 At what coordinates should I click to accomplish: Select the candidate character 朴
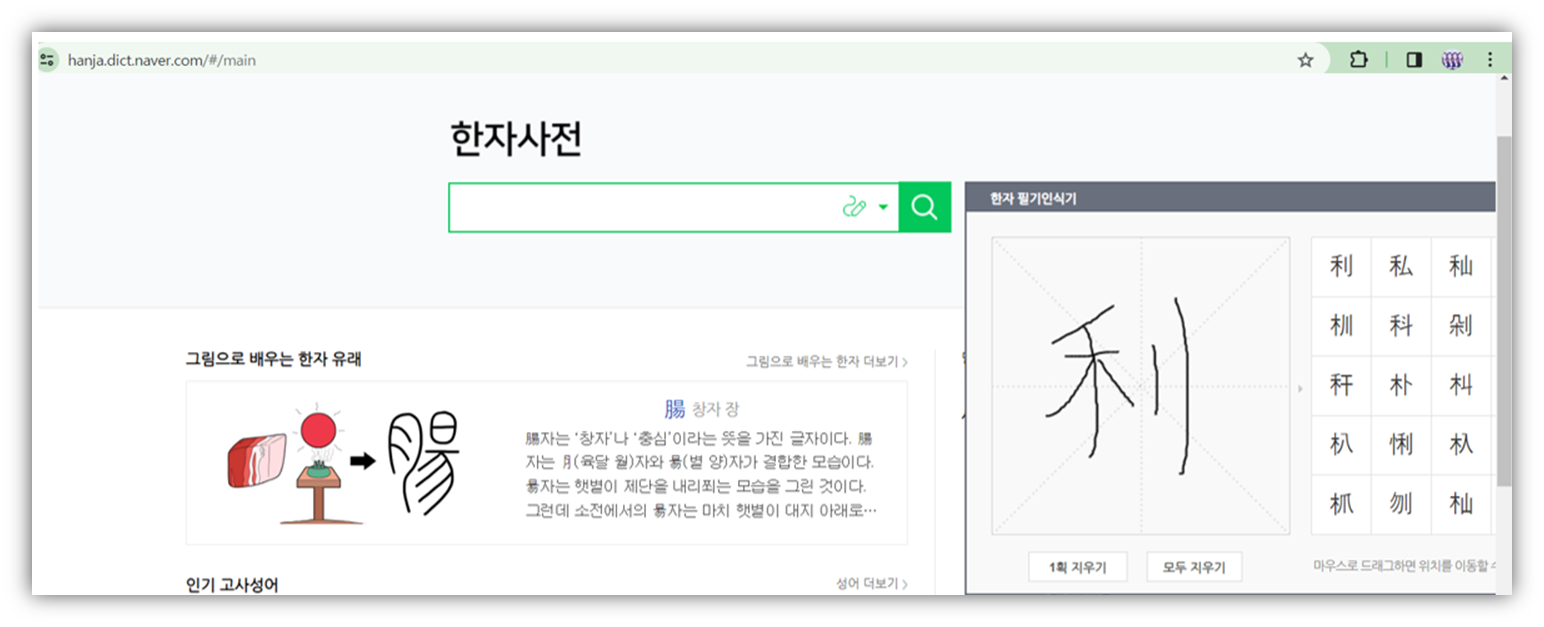tap(1401, 386)
